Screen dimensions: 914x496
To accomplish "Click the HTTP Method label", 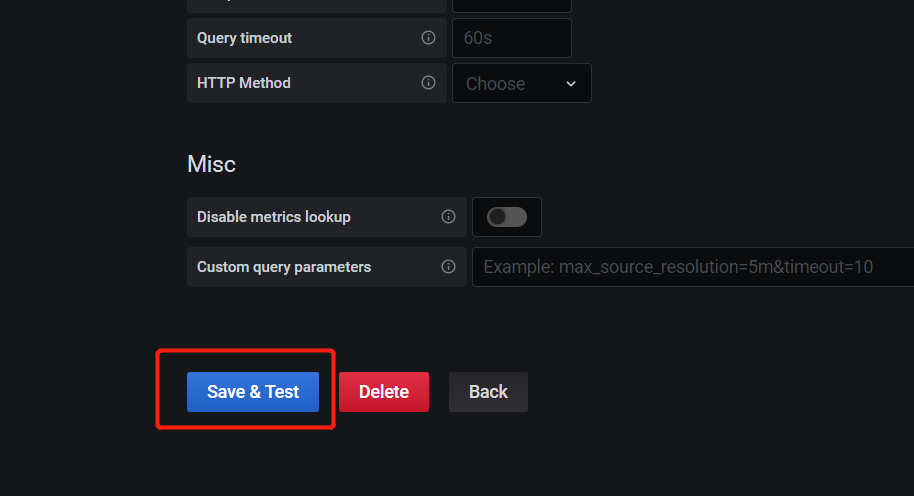I will pos(244,83).
